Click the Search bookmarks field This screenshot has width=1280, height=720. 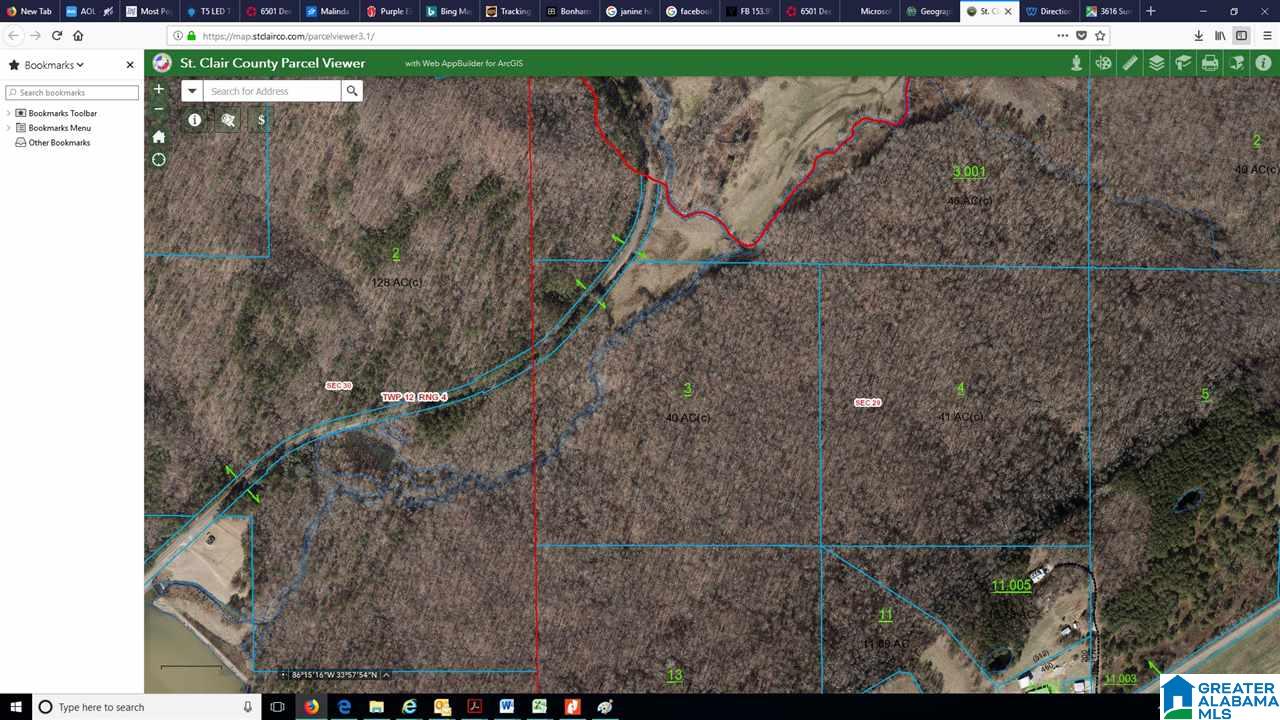pos(72,92)
